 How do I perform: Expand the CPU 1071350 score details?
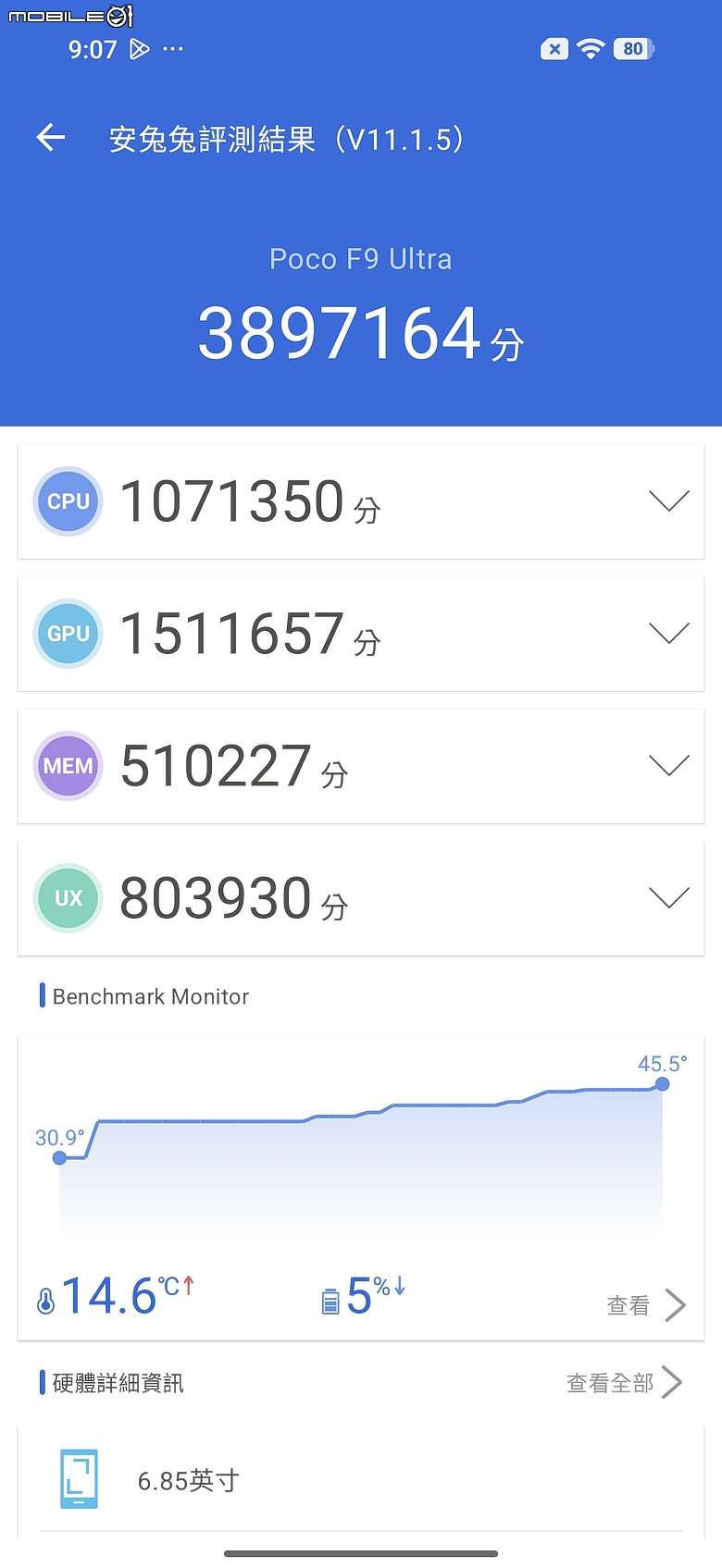point(669,500)
